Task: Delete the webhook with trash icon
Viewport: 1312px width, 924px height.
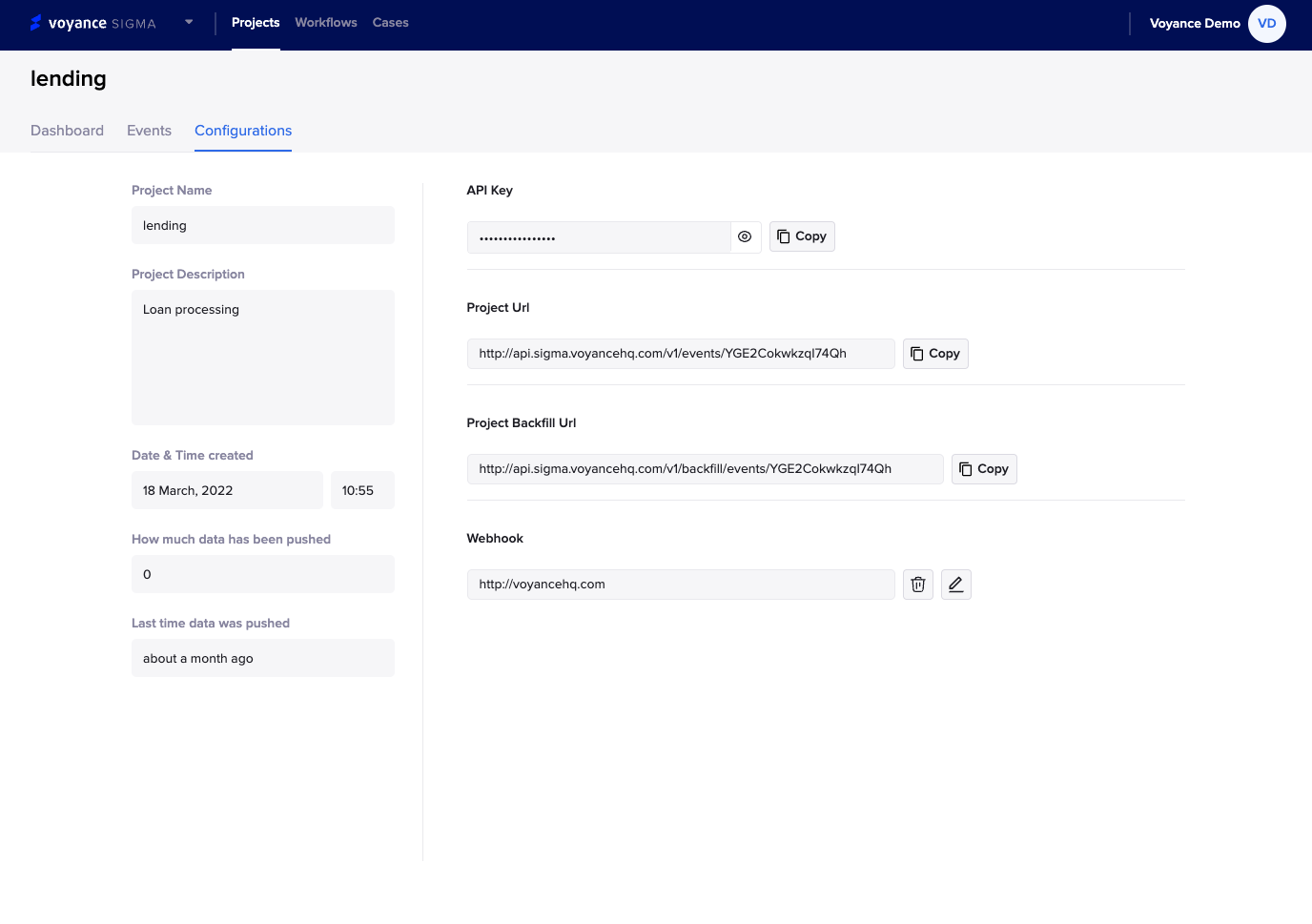Action: pyautogui.click(x=918, y=585)
